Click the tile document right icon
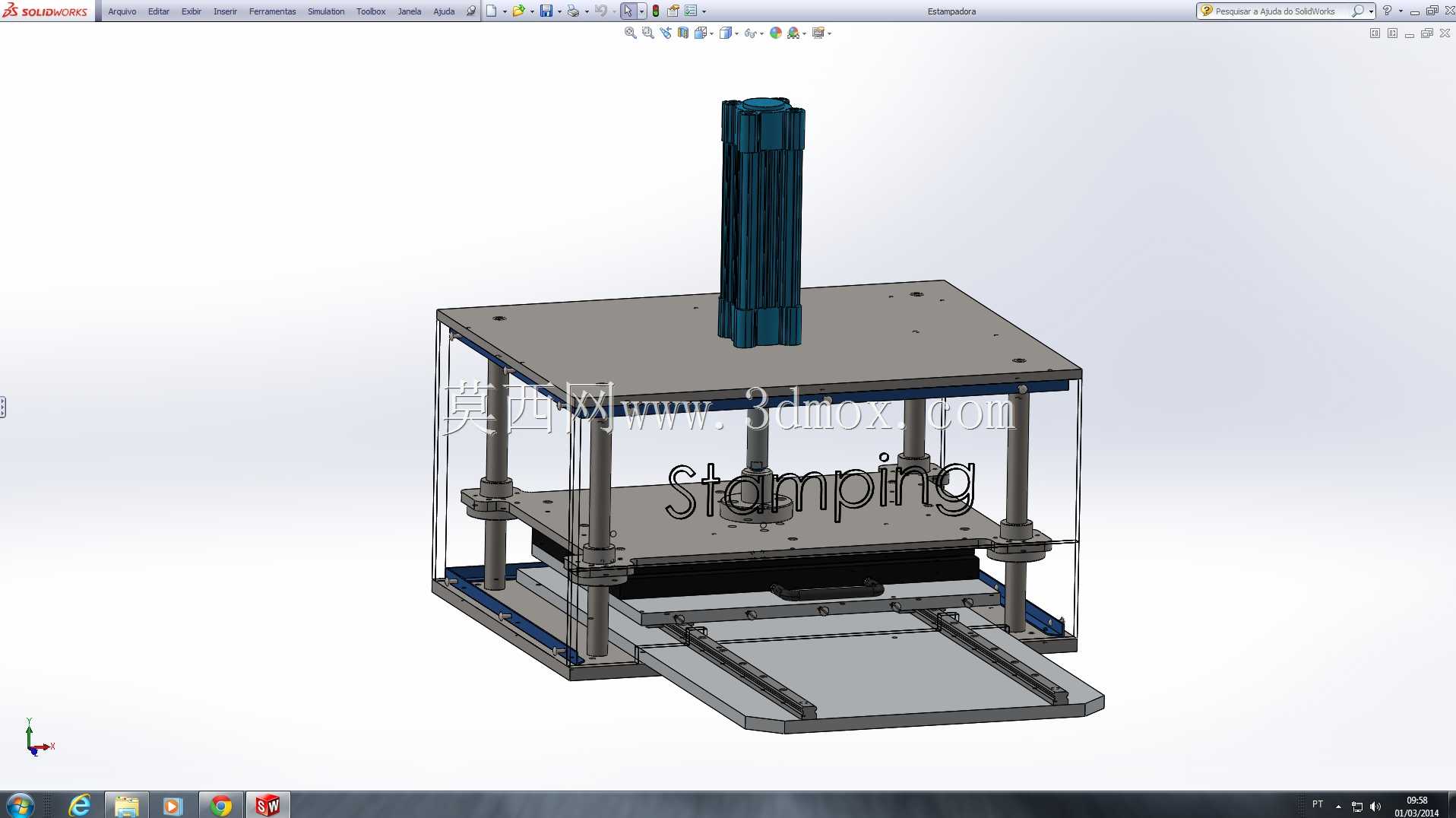Image resolution: width=1456 pixels, height=818 pixels. click(x=1392, y=33)
